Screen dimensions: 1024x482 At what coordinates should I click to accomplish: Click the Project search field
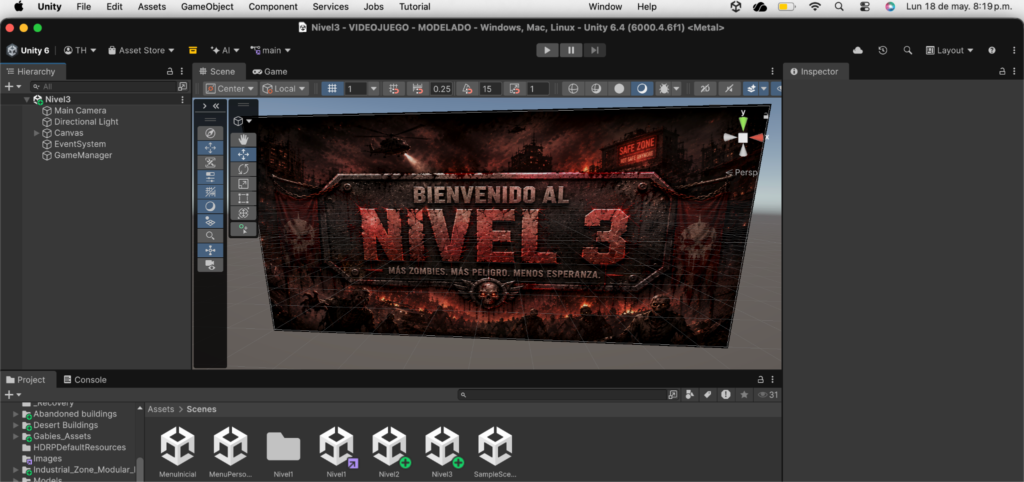562,395
